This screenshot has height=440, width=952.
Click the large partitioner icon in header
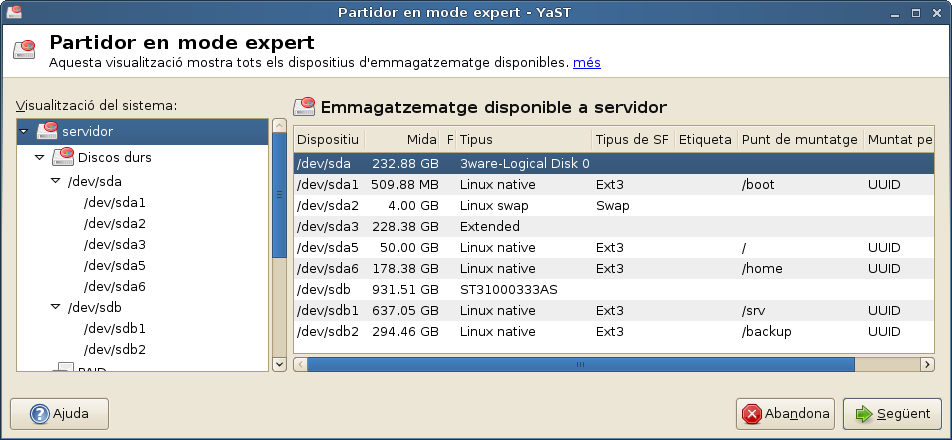click(25, 51)
